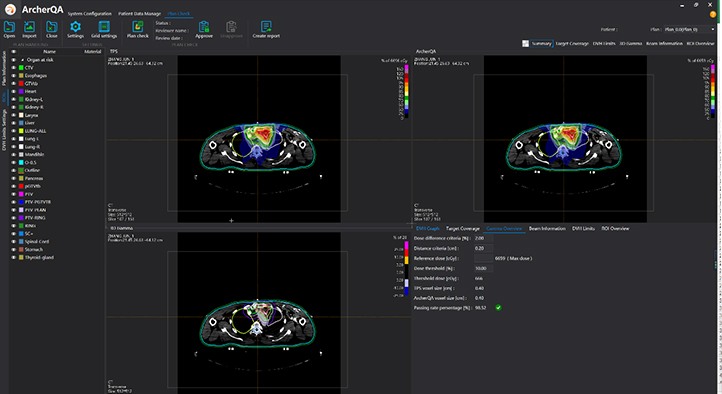The height and width of the screenshot is (394, 722).
Task: Open the Plan Information side tab
Action: tap(4, 68)
